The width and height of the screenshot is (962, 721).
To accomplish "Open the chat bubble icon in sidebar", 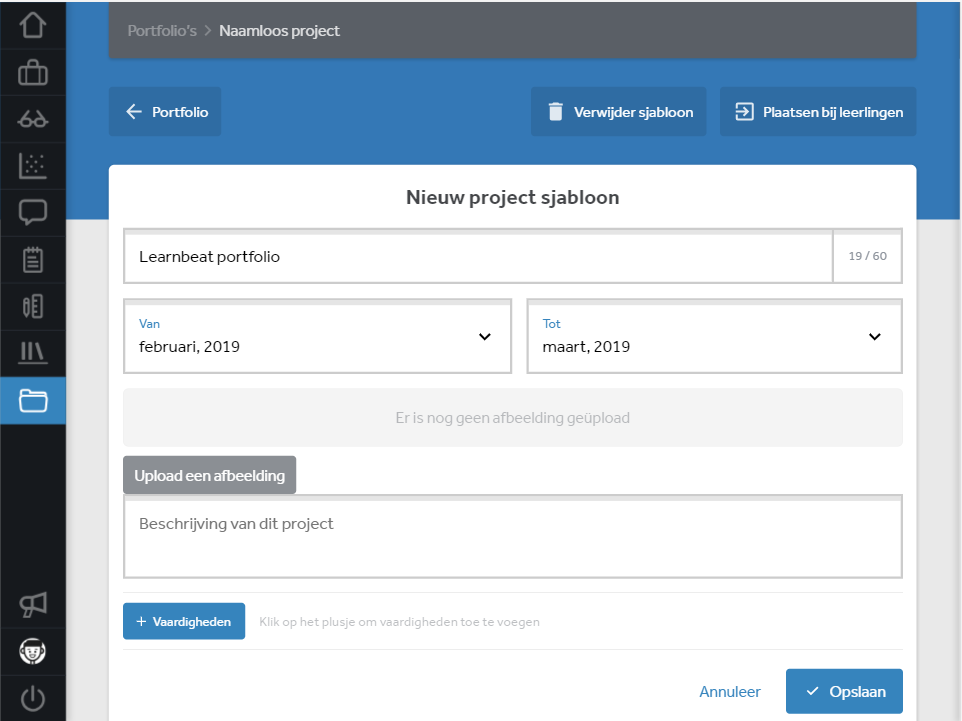I will coord(33,213).
